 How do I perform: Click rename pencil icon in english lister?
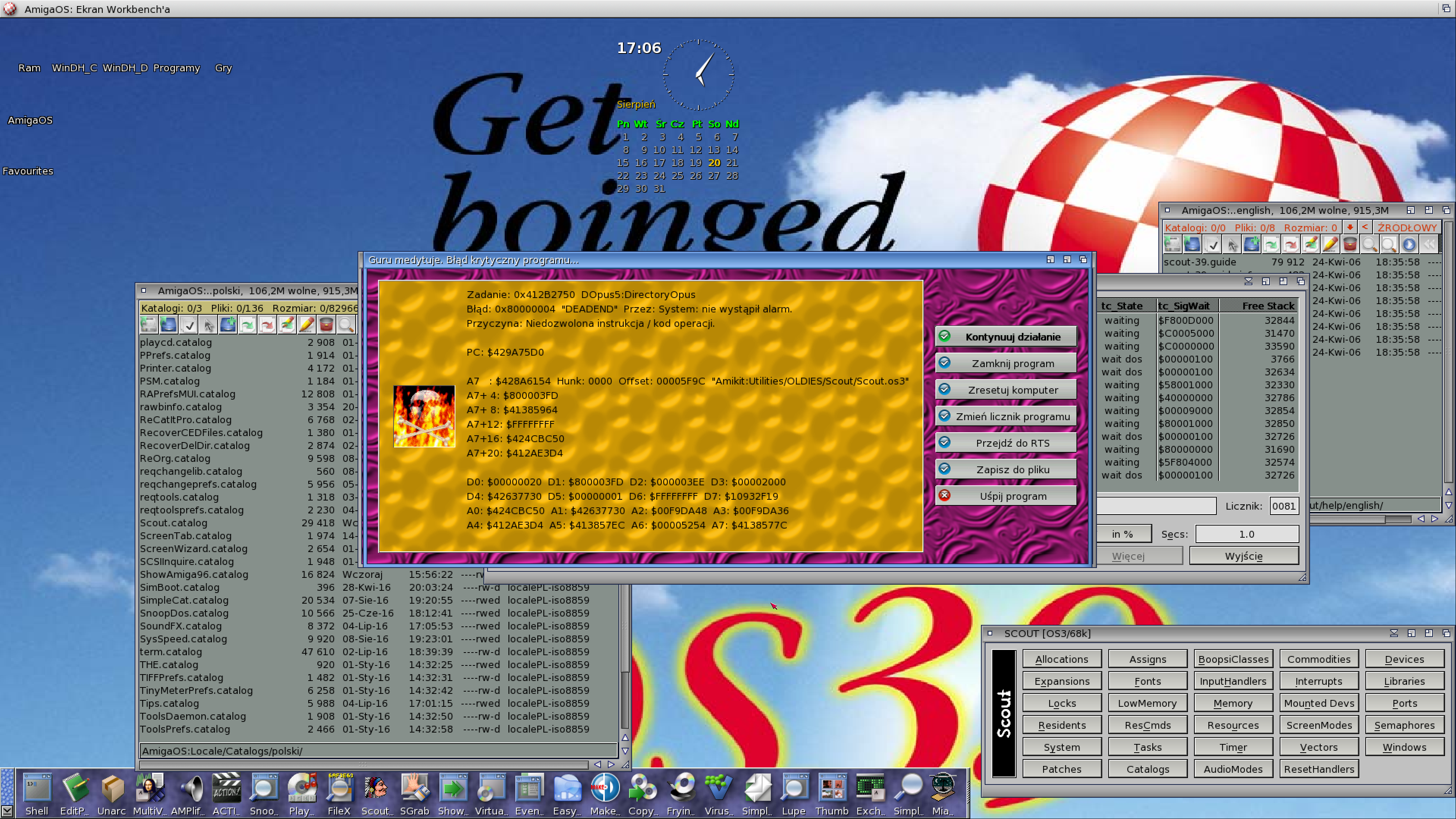1330,245
